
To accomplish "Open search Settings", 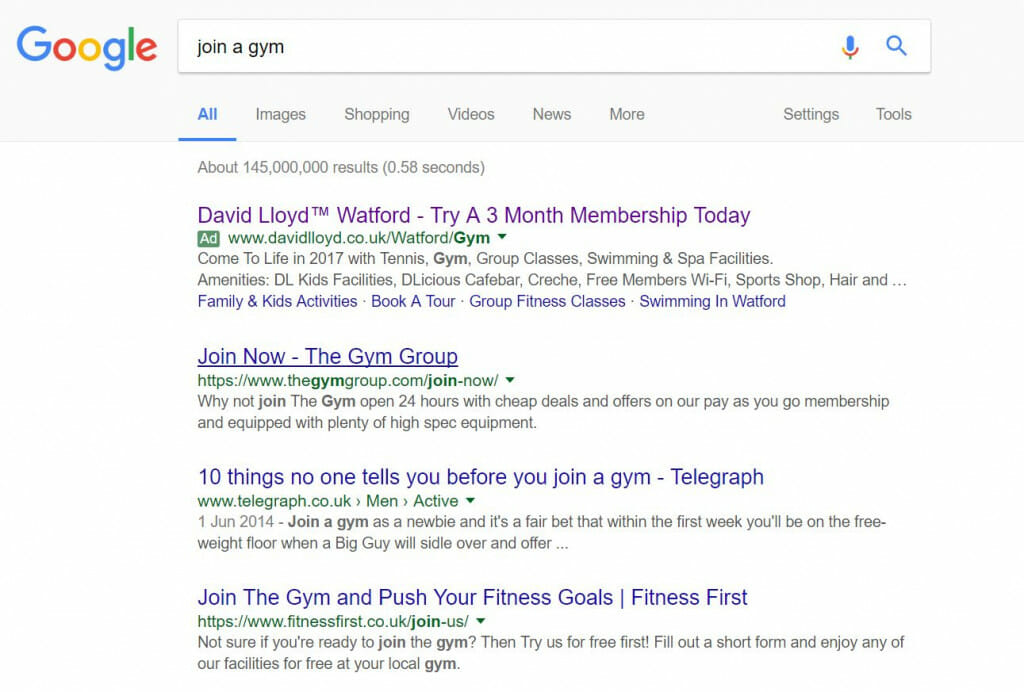I will click(x=811, y=114).
